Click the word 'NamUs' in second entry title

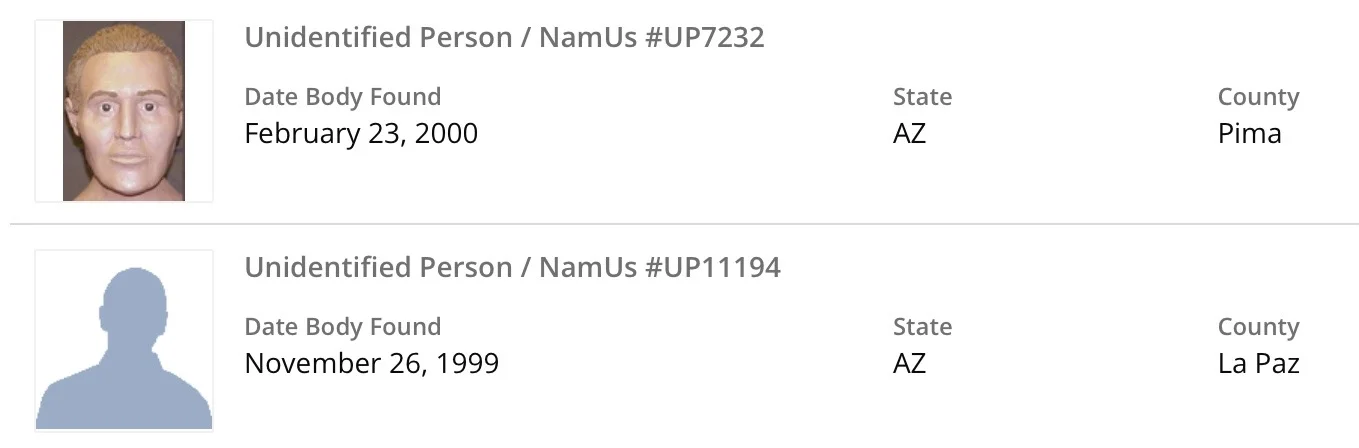click(x=587, y=268)
